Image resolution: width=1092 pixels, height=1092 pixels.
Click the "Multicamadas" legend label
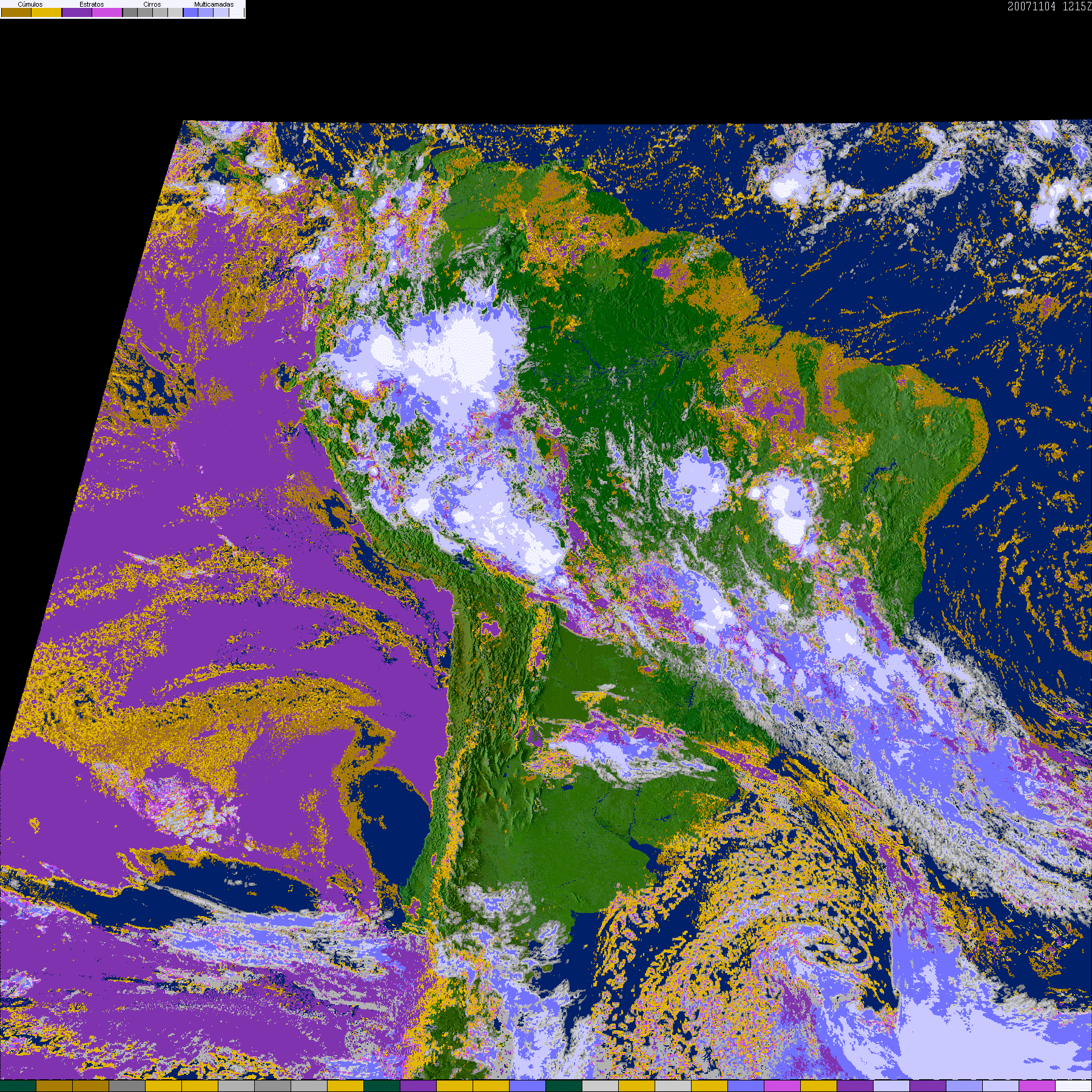tap(214, 4)
